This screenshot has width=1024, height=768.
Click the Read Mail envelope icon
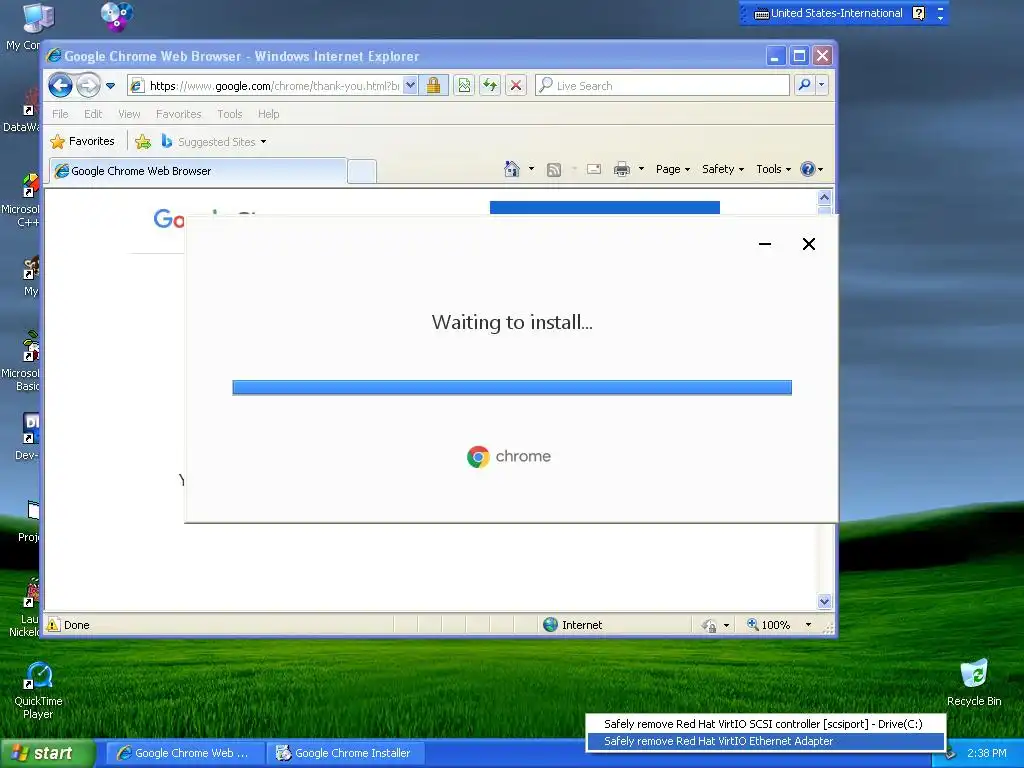[594, 169]
